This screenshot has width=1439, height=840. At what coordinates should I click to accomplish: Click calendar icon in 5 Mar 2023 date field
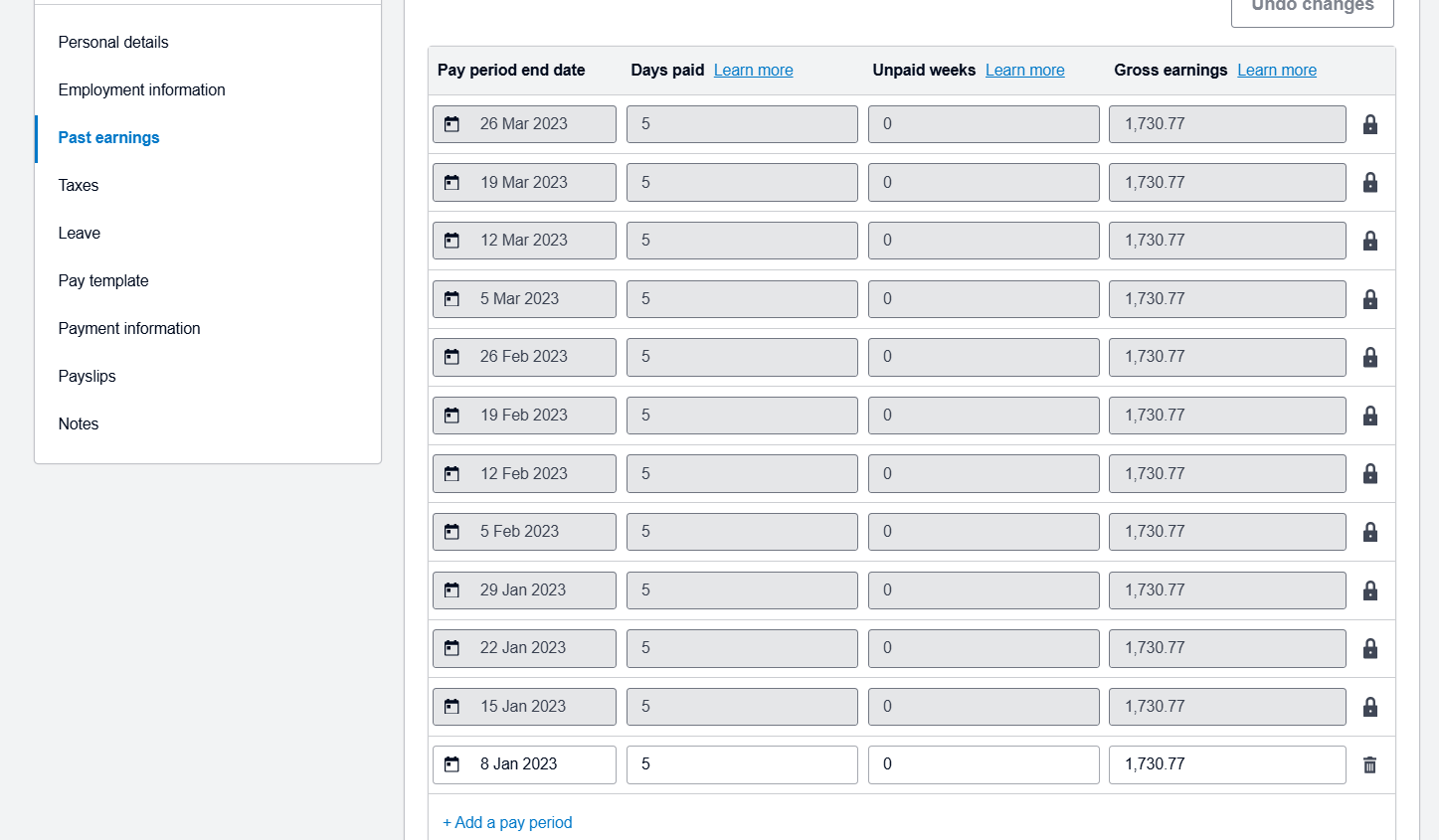pyautogui.click(x=451, y=299)
